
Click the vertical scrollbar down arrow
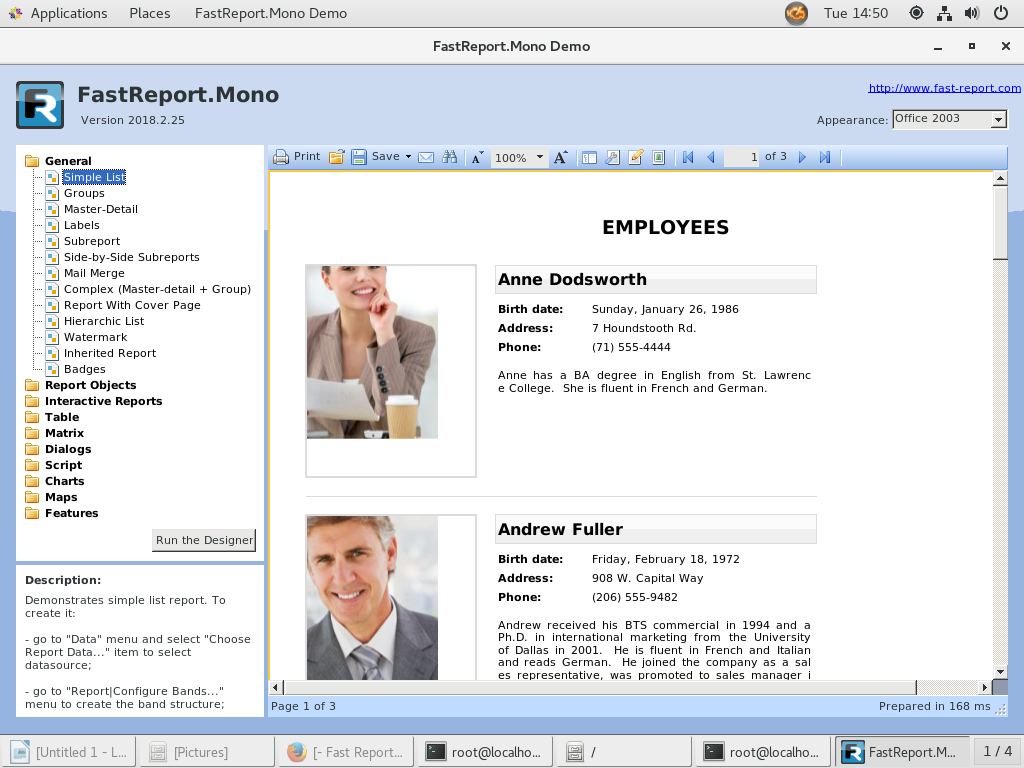click(x=1000, y=671)
